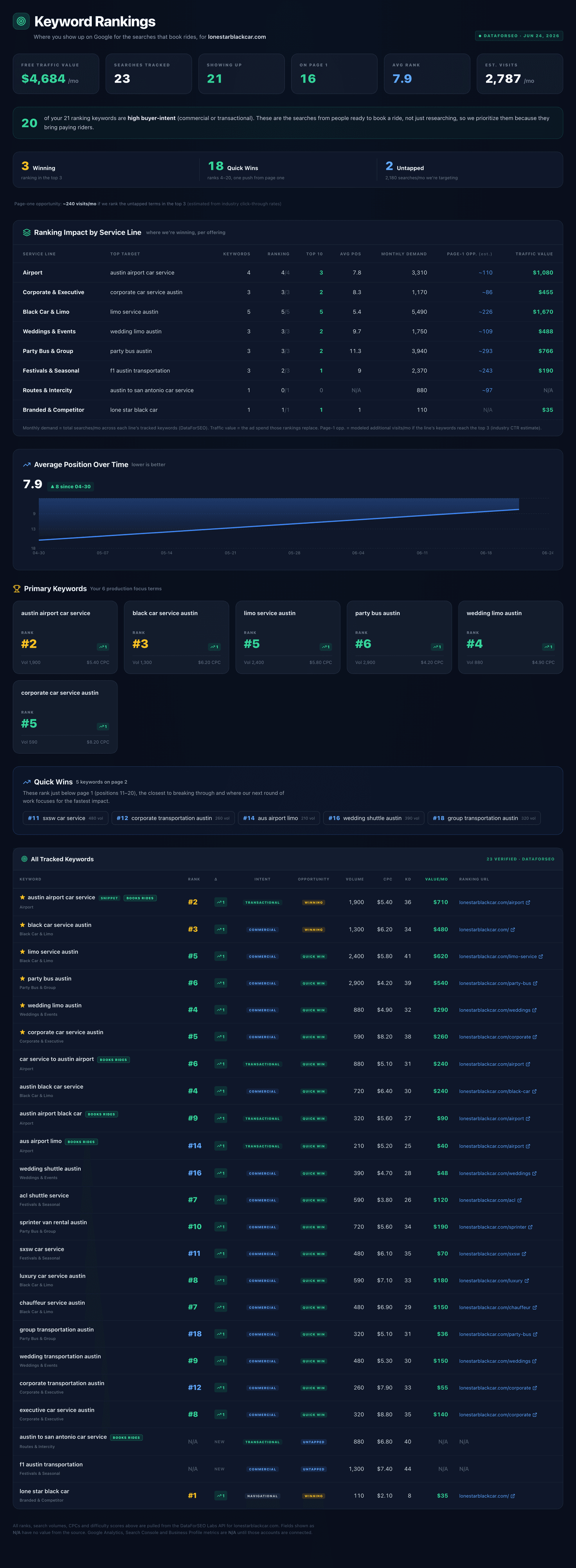Click the star on corporate car service austin row
The image size is (576, 1568).
(x=23, y=1032)
